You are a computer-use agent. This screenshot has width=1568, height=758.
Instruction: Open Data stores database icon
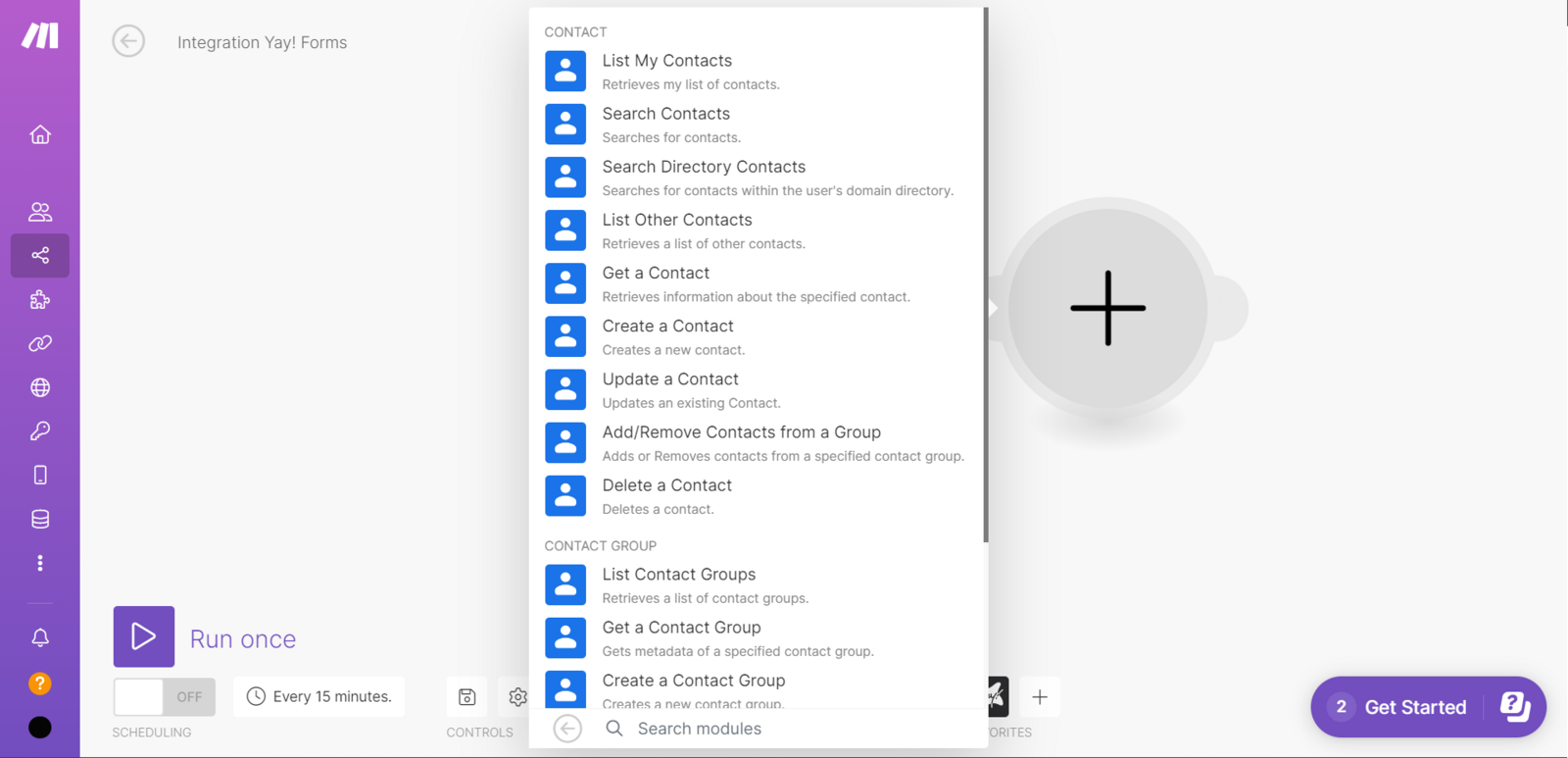40,519
